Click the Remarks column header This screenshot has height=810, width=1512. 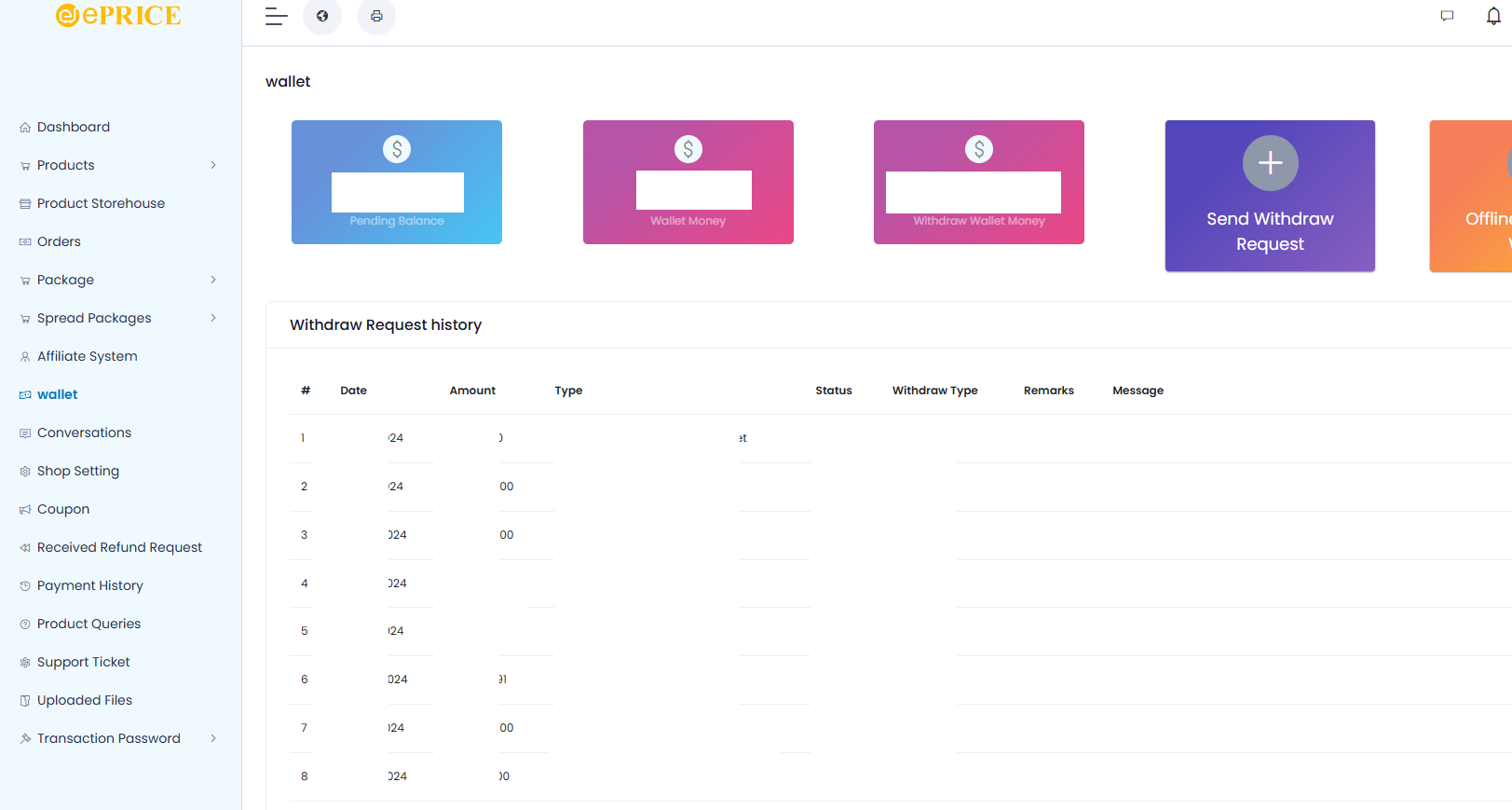1049,391
